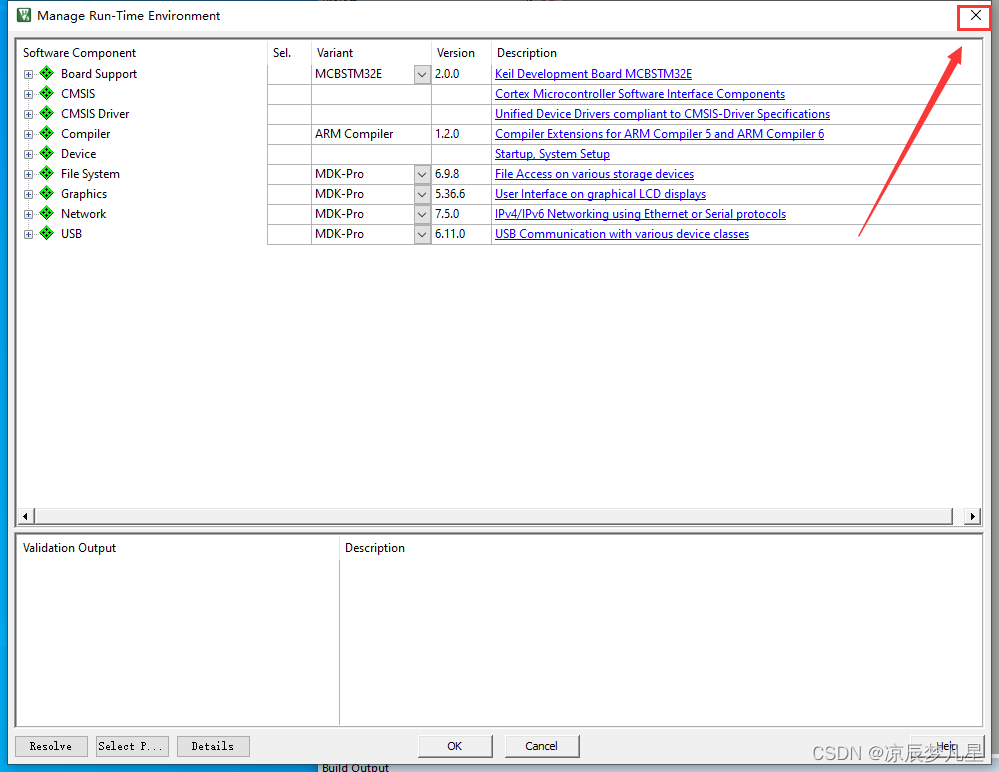This screenshot has height=772, width=999.
Task: Click the green diamond icon beside Board Support
Action: tap(47, 73)
